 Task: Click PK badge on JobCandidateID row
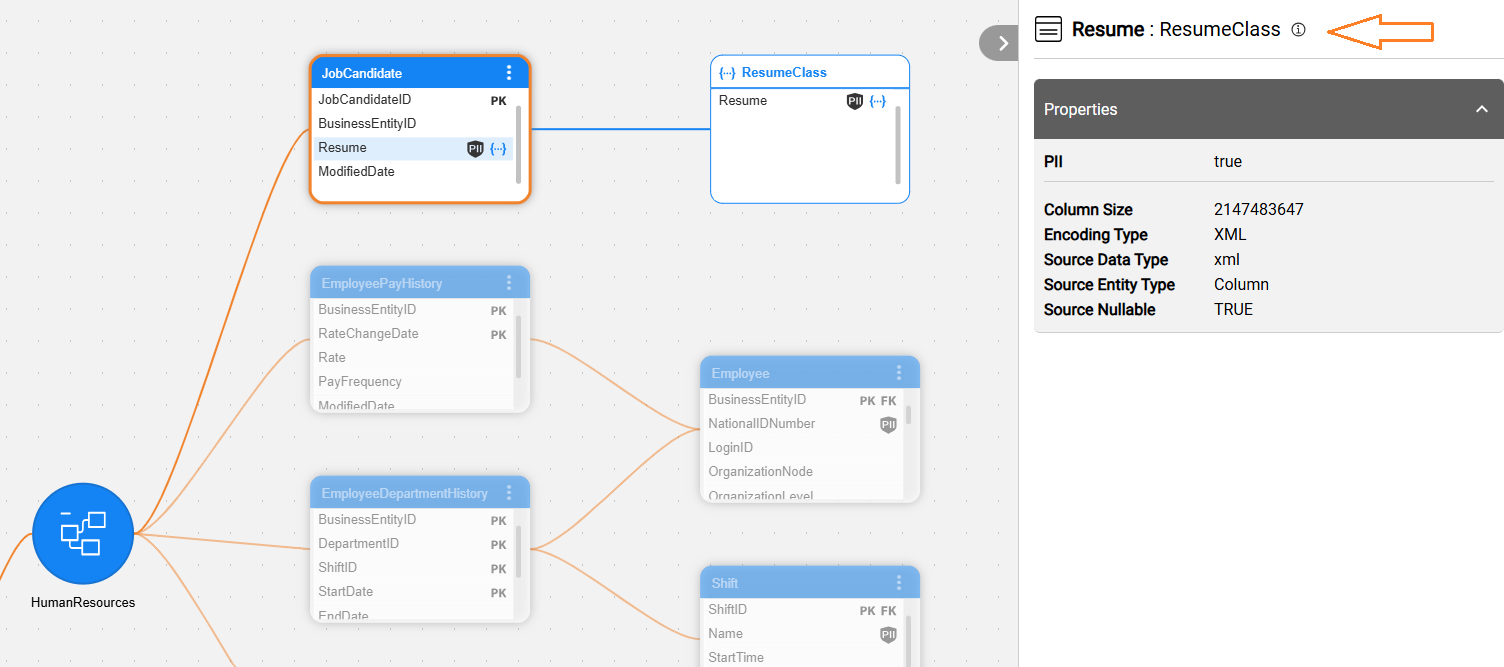click(x=498, y=101)
